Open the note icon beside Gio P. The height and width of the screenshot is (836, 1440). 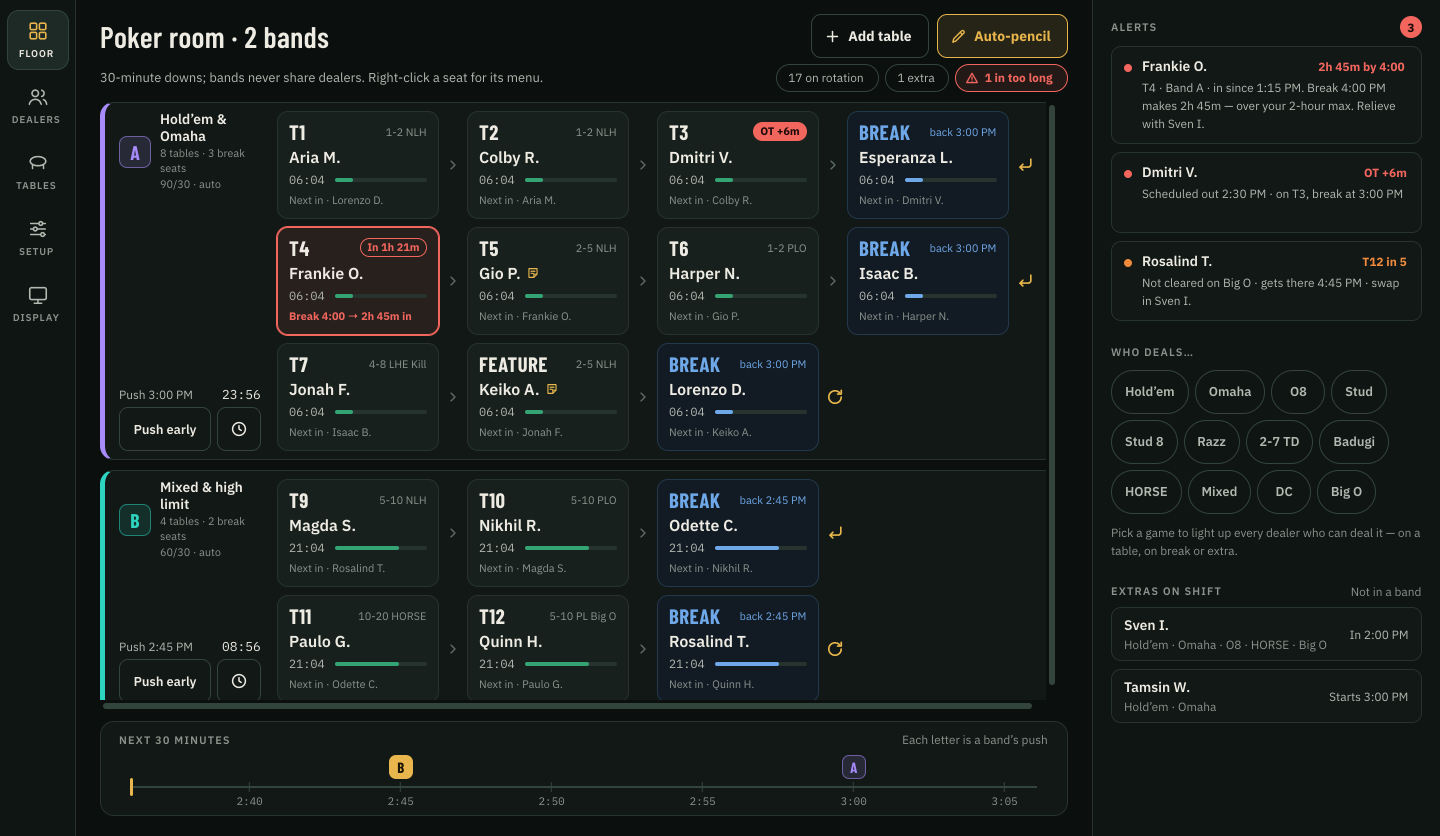[534, 274]
